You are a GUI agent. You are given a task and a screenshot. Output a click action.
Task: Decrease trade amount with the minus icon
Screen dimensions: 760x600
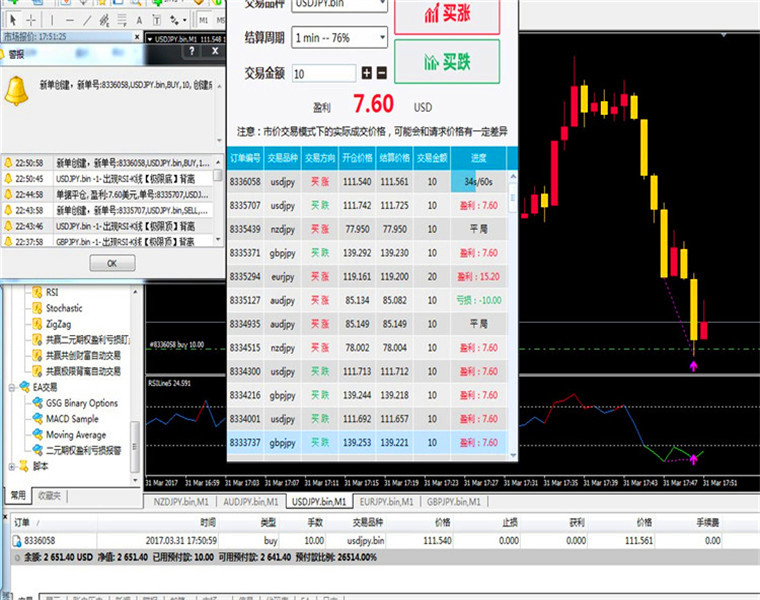click(382, 73)
